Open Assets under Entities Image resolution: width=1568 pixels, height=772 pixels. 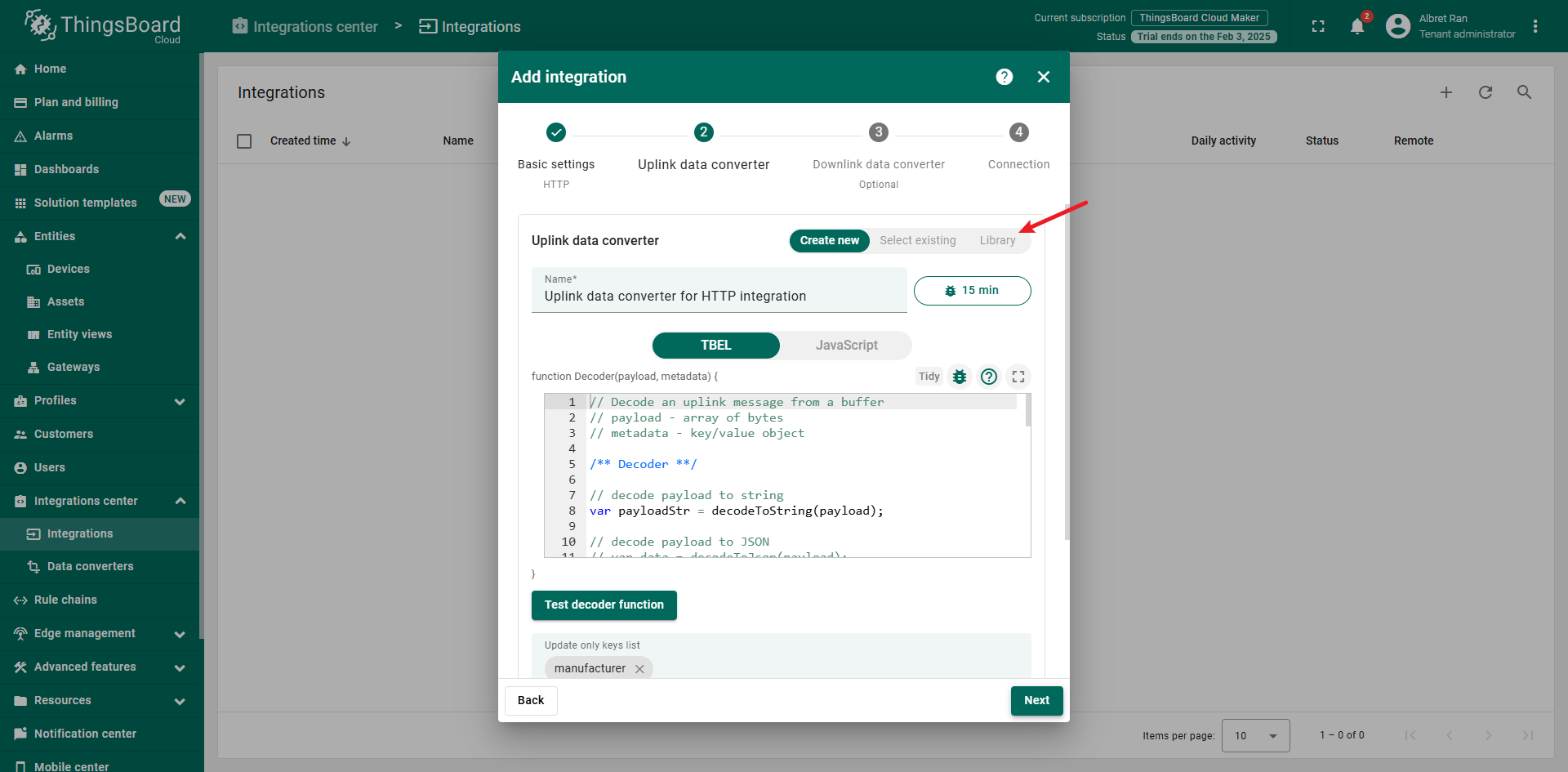[x=99, y=301]
